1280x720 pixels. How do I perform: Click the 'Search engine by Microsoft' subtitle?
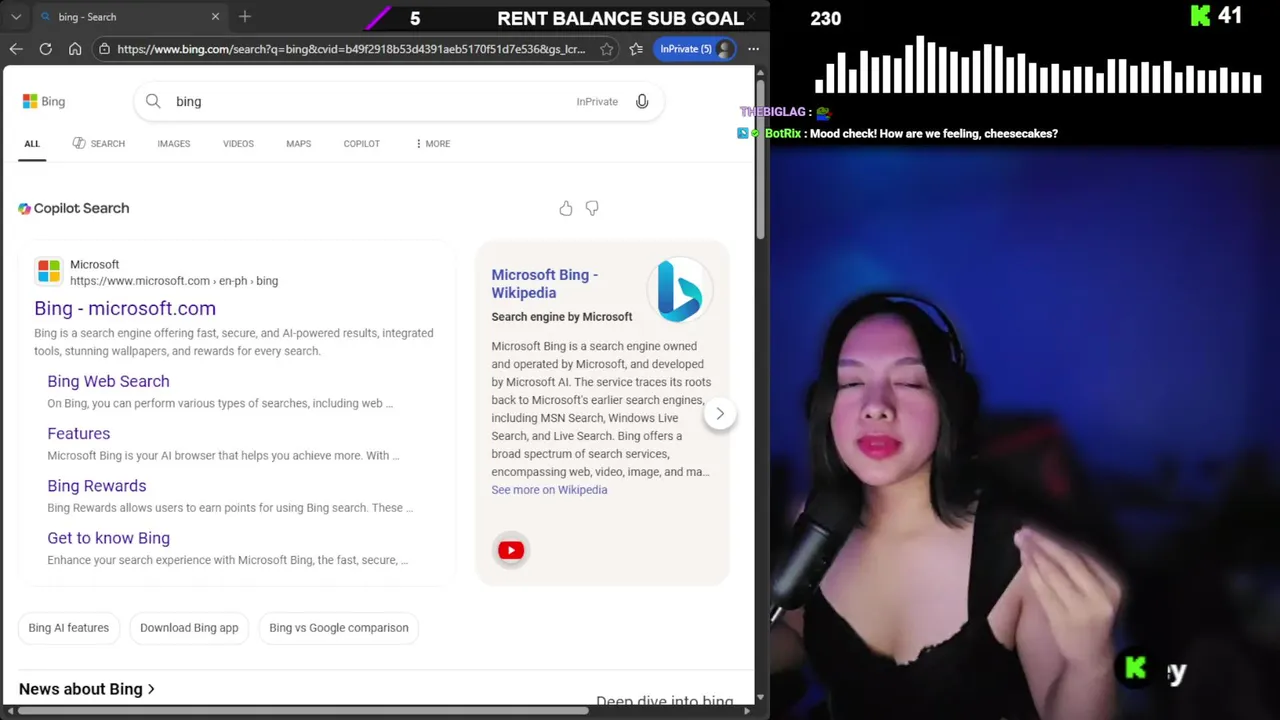click(x=562, y=317)
